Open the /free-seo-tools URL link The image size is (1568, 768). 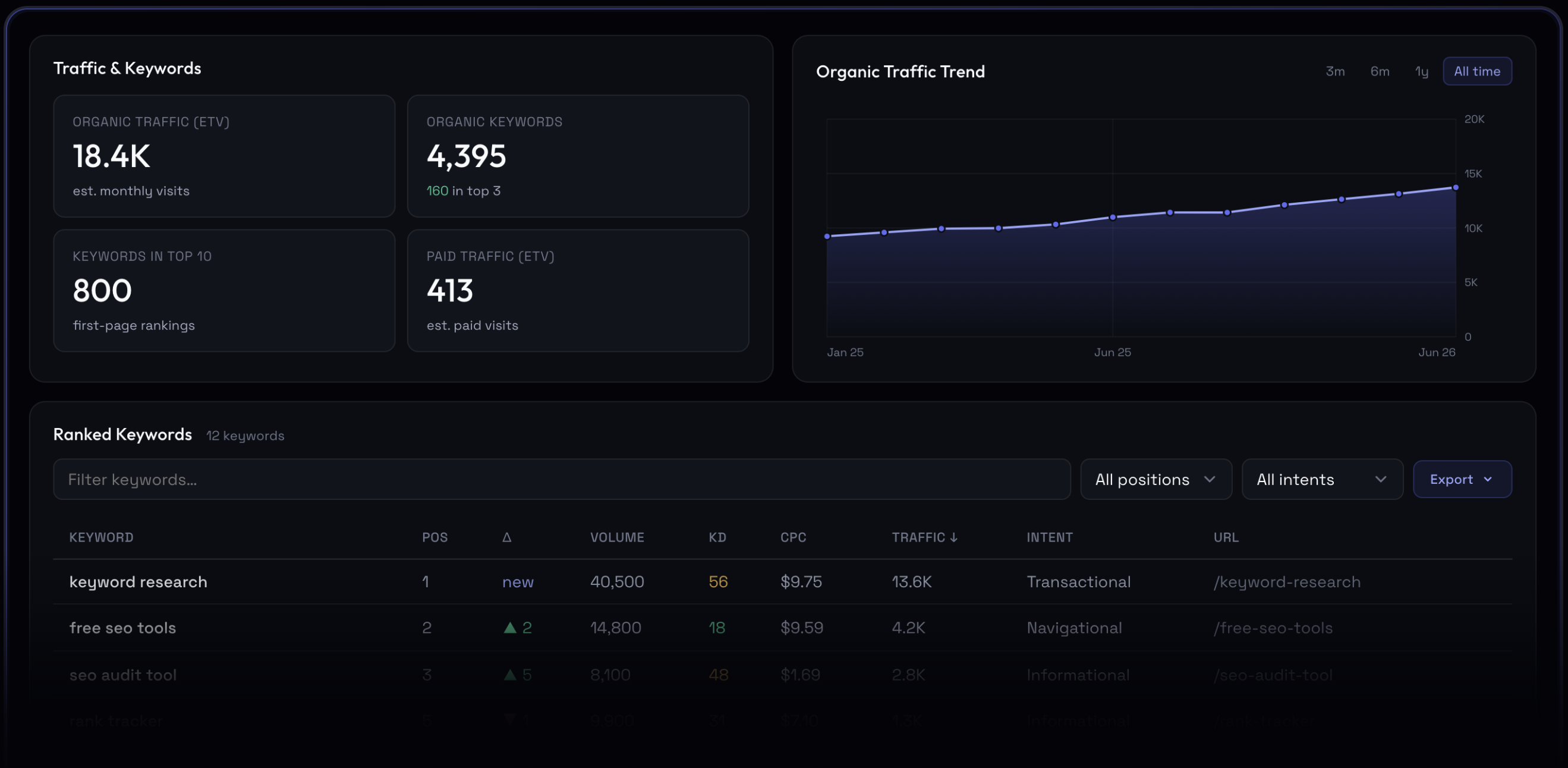[x=1272, y=628]
